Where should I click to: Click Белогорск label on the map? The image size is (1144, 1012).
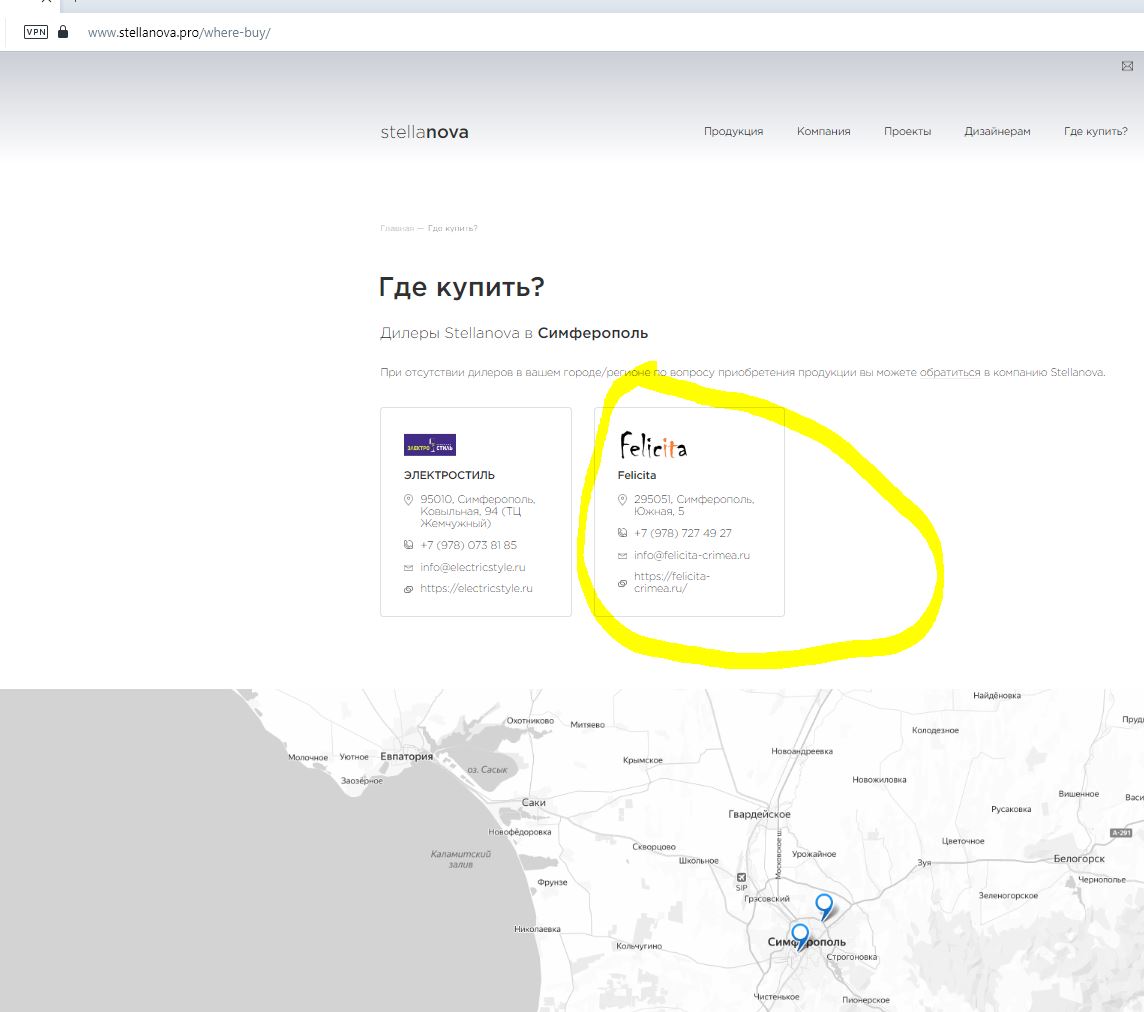click(x=1079, y=859)
